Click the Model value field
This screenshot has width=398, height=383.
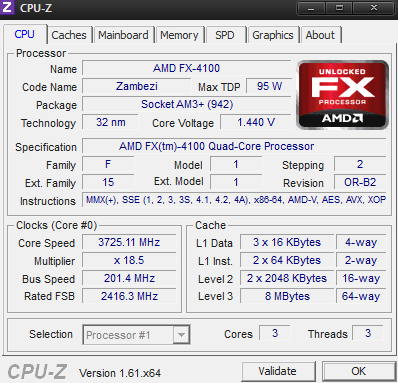pyautogui.click(x=236, y=164)
